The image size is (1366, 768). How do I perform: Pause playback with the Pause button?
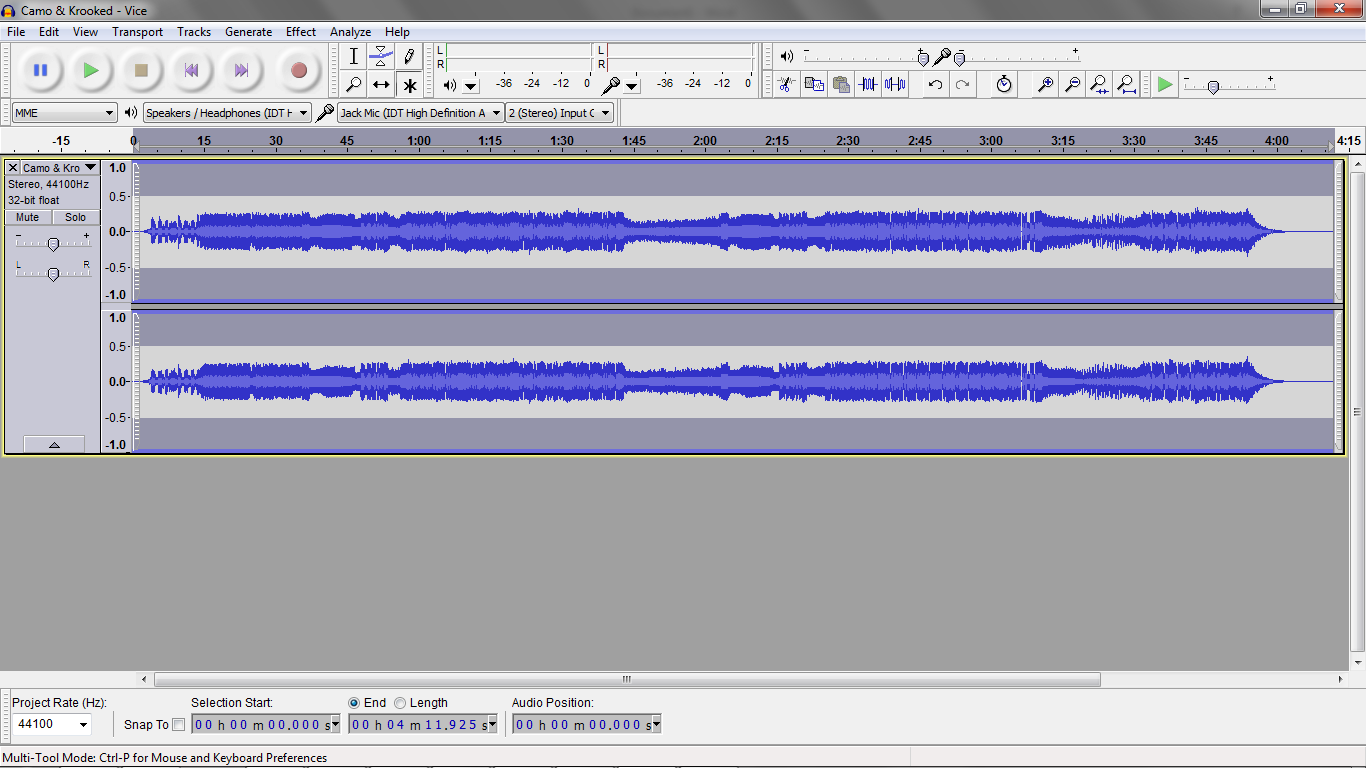40,70
